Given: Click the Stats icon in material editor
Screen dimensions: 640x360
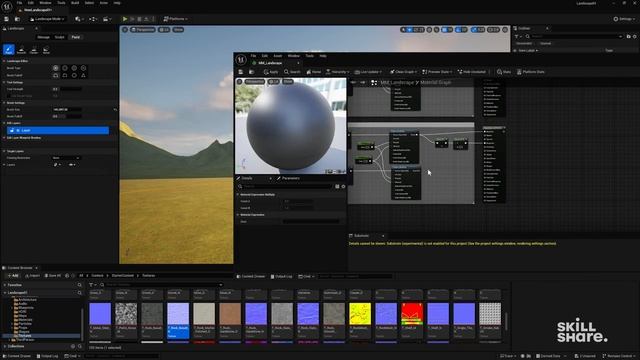Looking at the screenshot, I should [504, 72].
